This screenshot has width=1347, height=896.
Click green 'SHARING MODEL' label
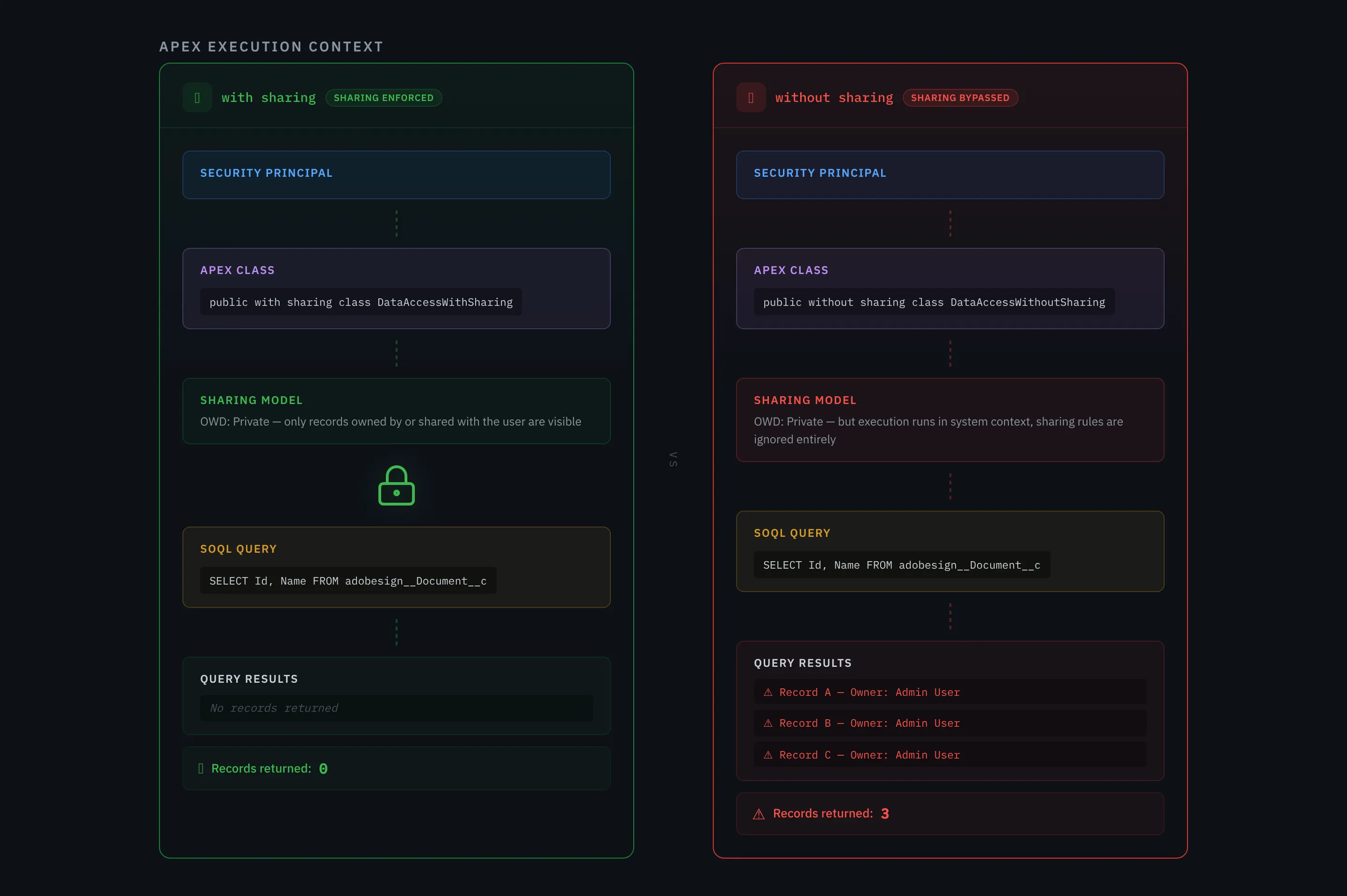[252, 401]
